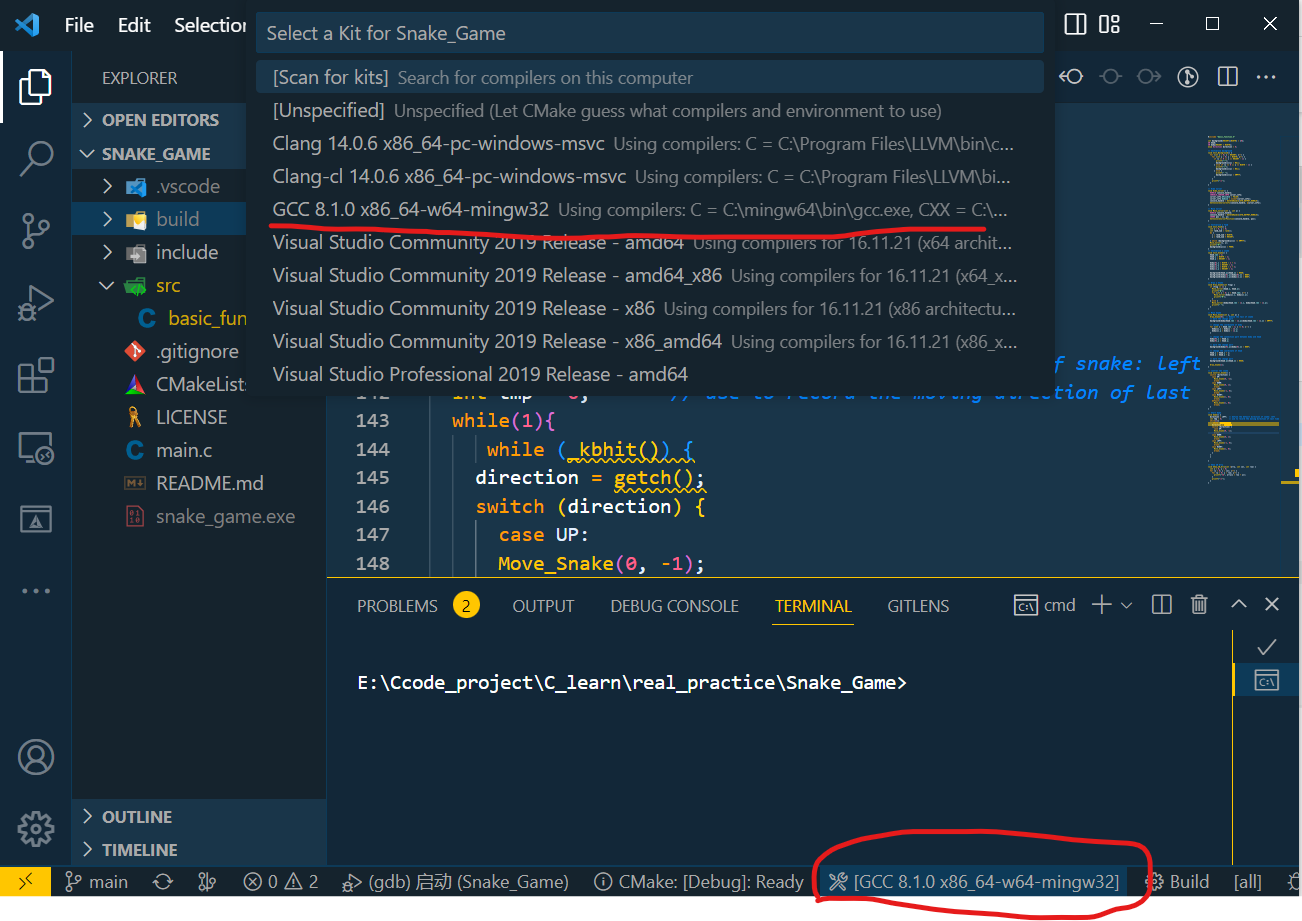Open settings via the gear icon
The width and height of the screenshot is (1302, 921).
pyautogui.click(x=35, y=829)
